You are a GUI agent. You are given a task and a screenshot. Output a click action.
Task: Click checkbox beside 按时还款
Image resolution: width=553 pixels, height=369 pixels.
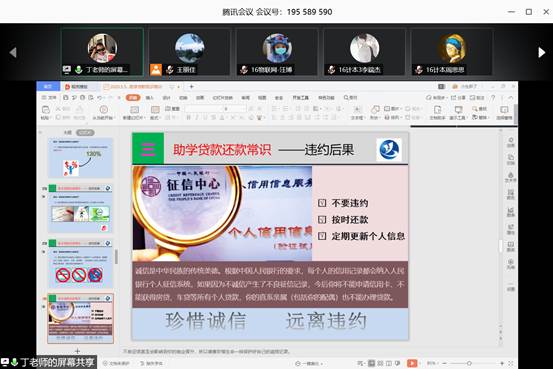(x=322, y=219)
